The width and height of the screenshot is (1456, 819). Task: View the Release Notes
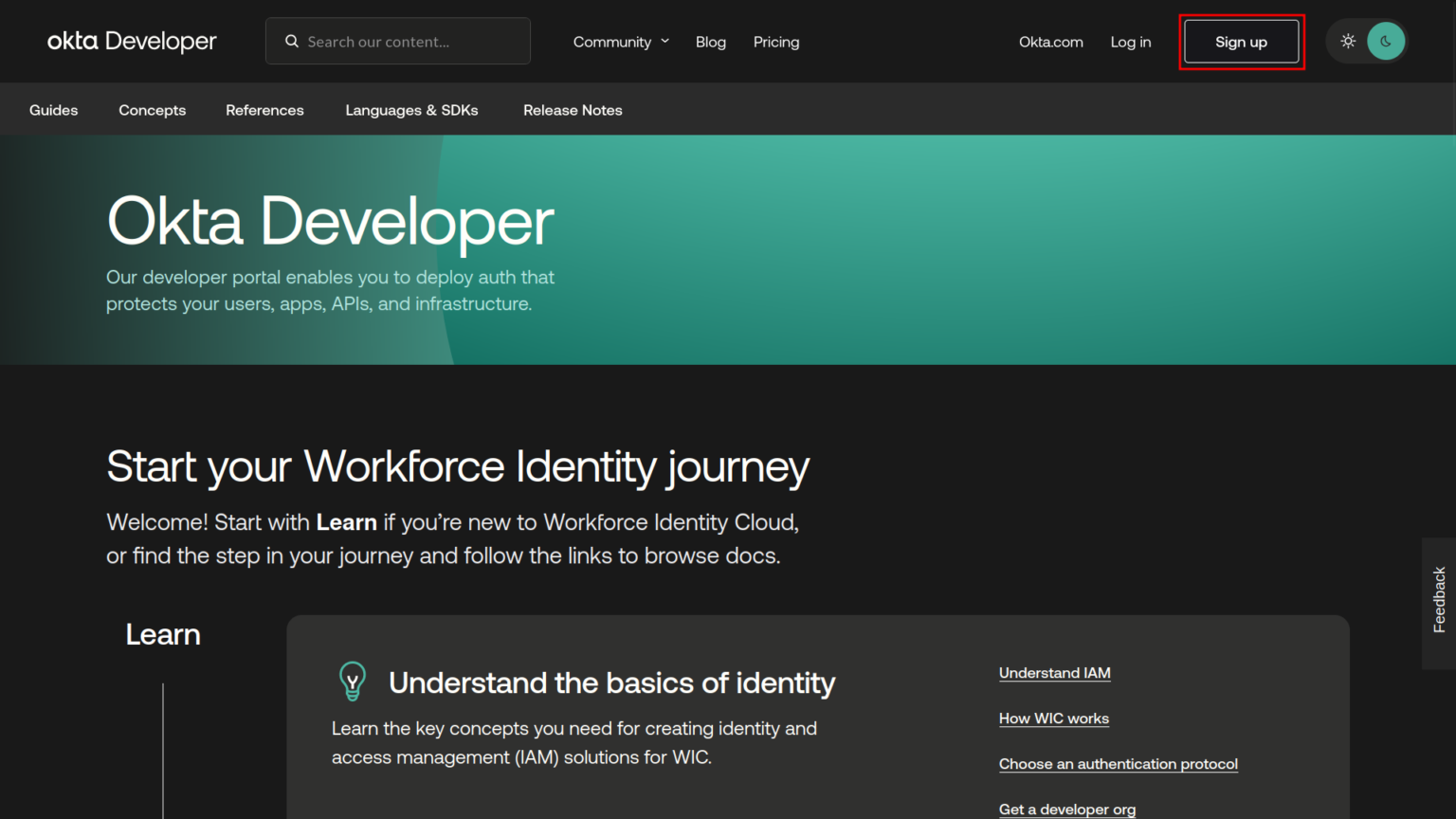(573, 110)
